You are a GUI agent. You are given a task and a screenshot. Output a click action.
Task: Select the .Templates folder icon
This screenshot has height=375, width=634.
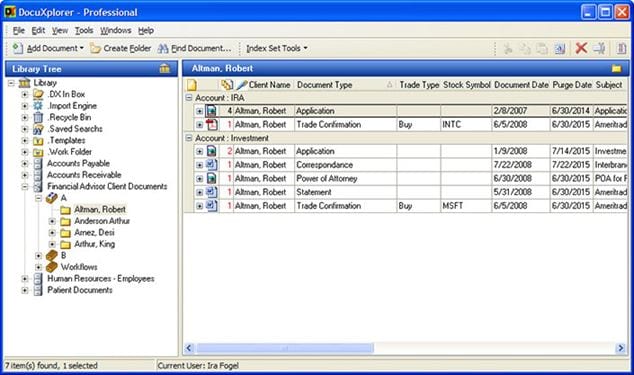tap(38, 141)
